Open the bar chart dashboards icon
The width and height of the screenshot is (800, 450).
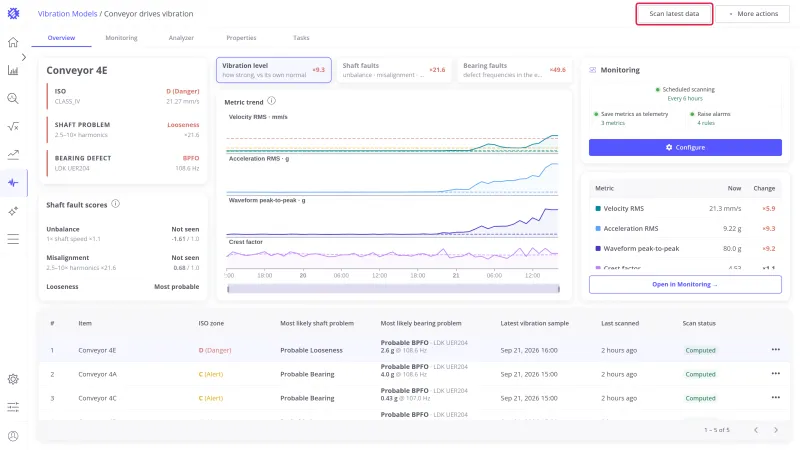[x=13, y=70]
